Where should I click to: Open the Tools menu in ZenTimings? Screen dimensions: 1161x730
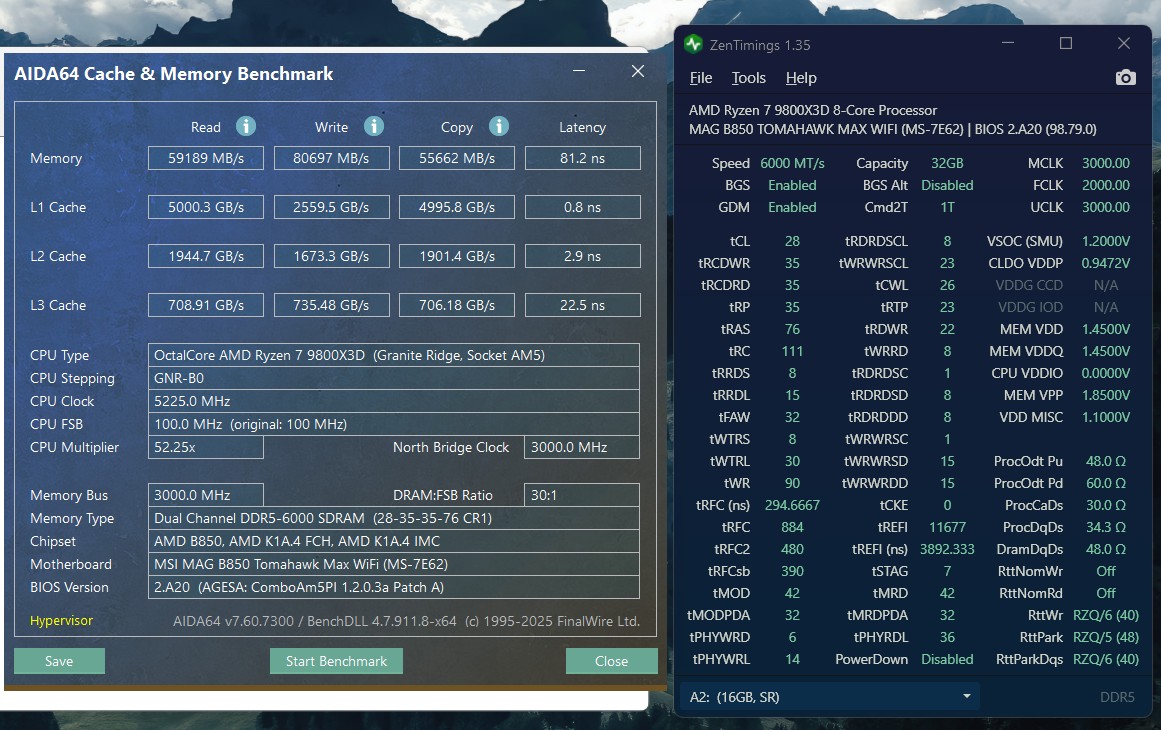coord(749,78)
